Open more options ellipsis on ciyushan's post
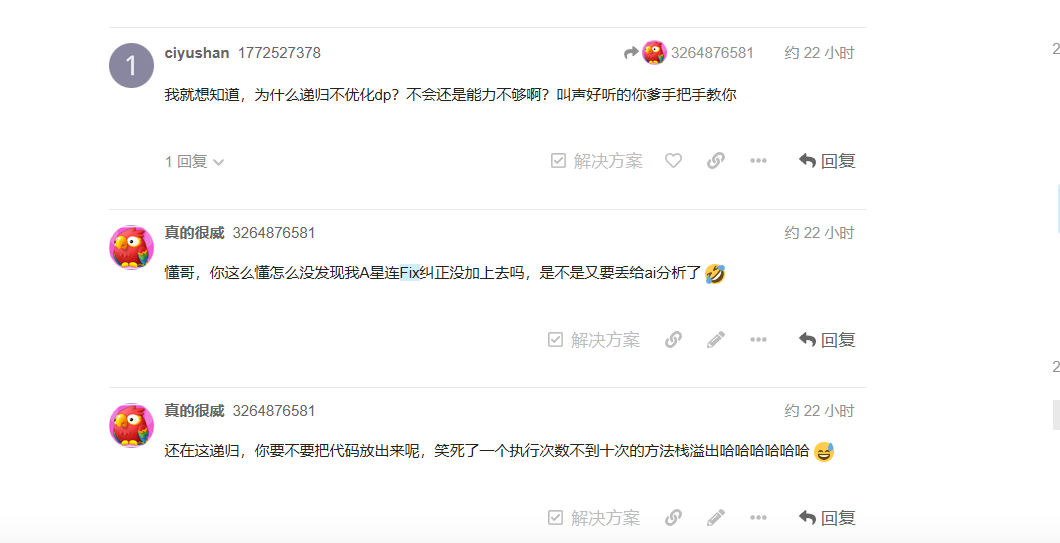Viewport: 1060px width, 543px height. point(758,161)
